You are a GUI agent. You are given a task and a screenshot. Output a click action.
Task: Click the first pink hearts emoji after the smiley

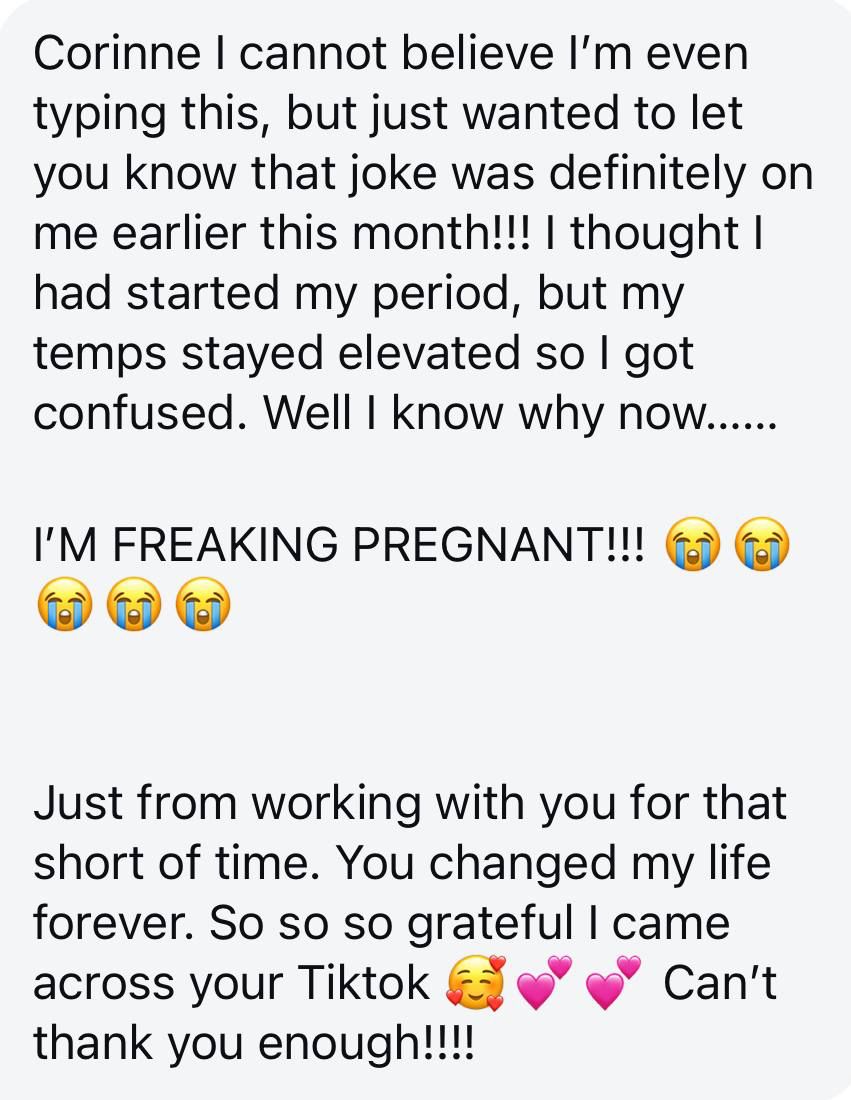pos(544,984)
